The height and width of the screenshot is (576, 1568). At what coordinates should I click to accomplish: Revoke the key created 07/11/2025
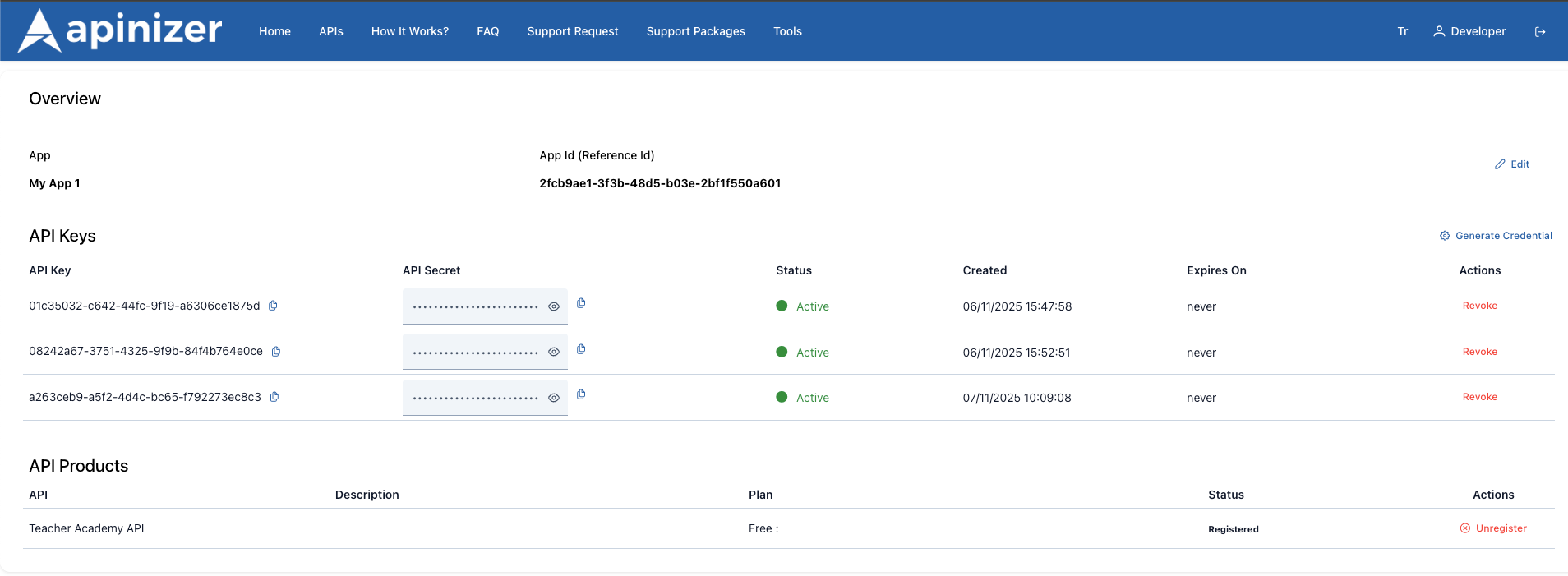[x=1479, y=397]
